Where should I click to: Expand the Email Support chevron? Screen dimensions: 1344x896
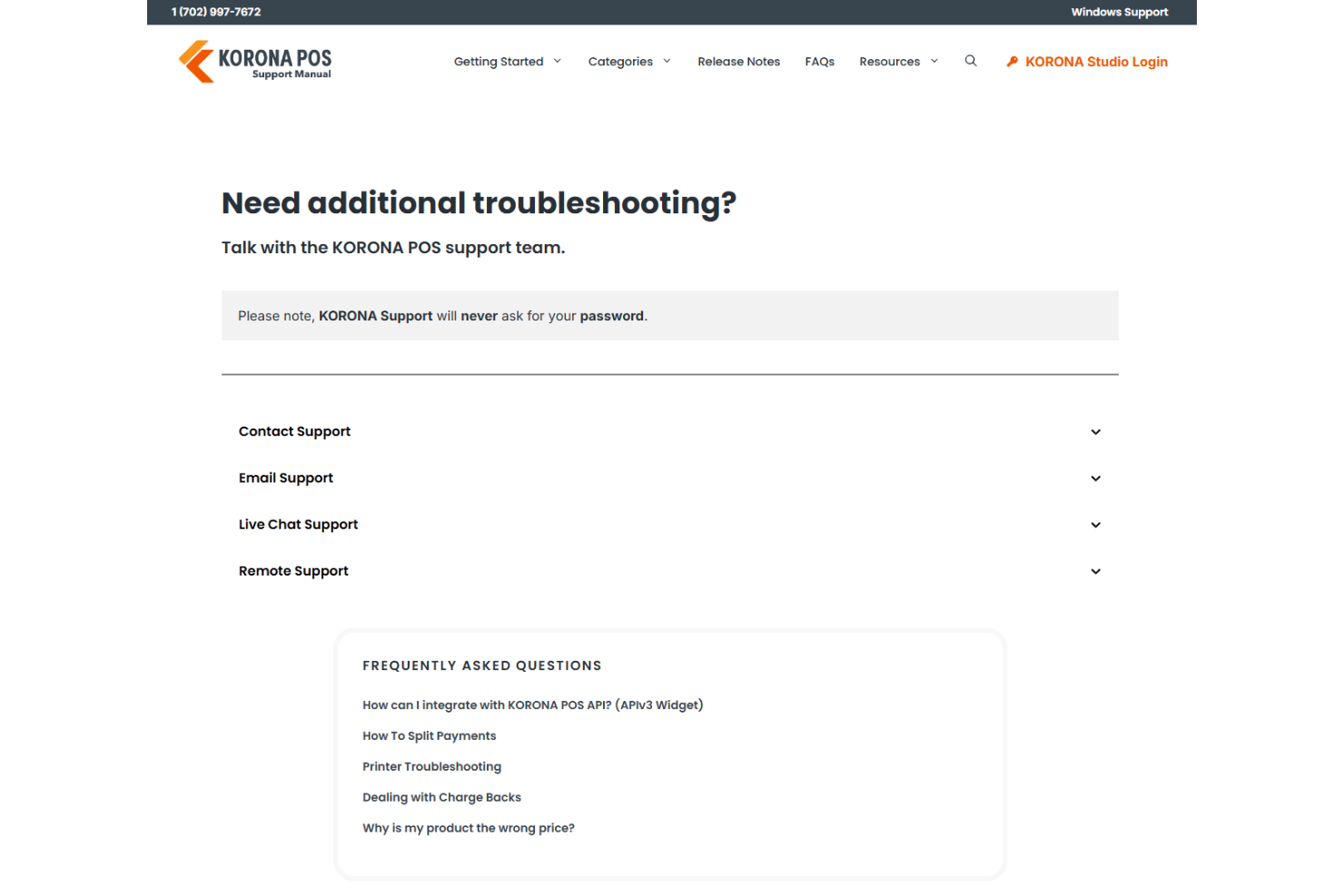(1096, 478)
